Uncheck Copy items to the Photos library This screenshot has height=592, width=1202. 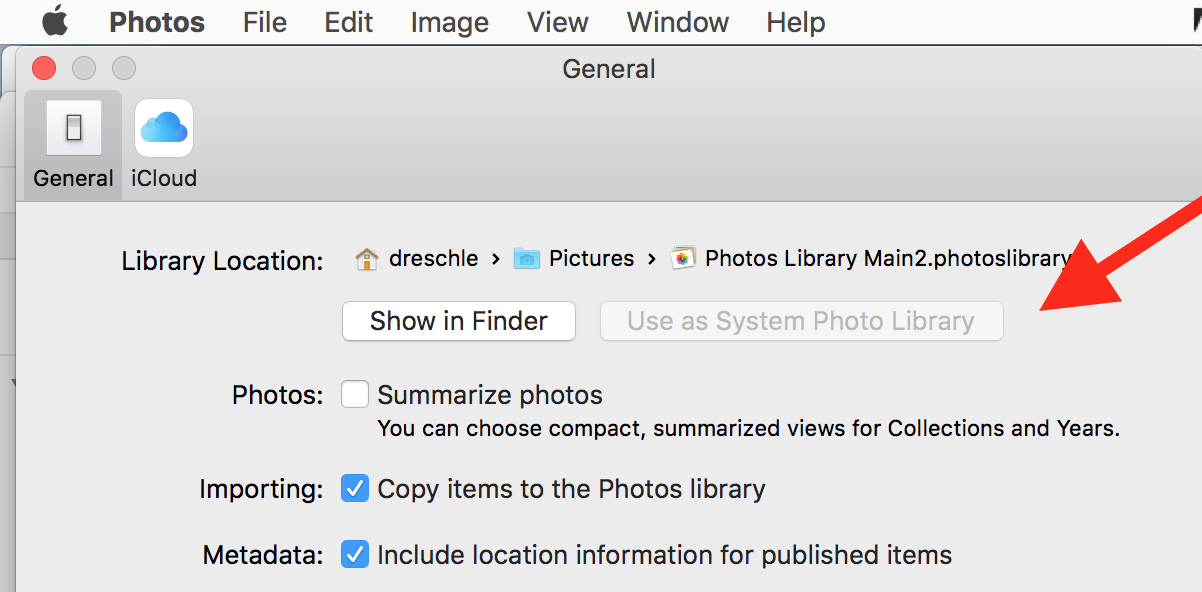(355, 489)
